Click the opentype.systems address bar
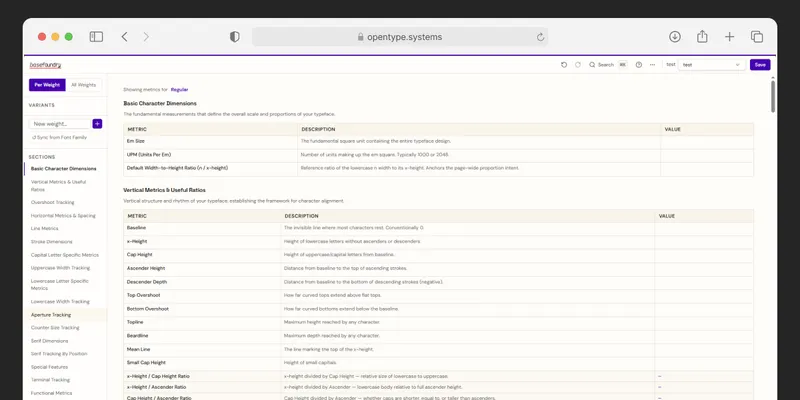Screen dimensions: 800x400 click(x=400, y=37)
